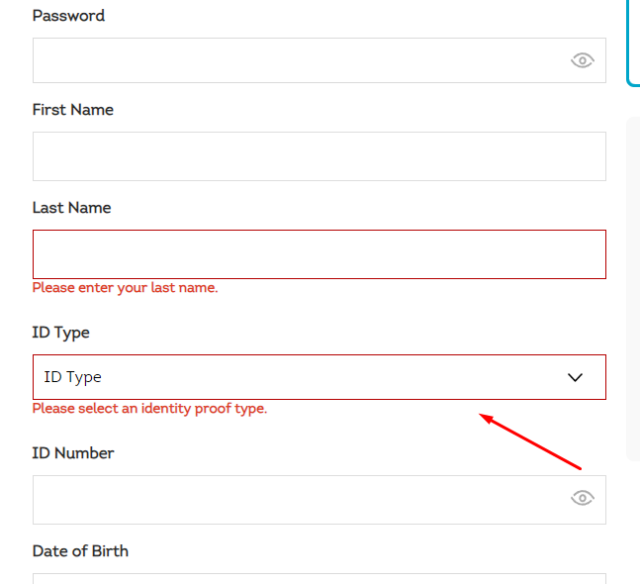Click the teal-bordered panel at right edge
Screen dimensions: 640x584
point(633,43)
